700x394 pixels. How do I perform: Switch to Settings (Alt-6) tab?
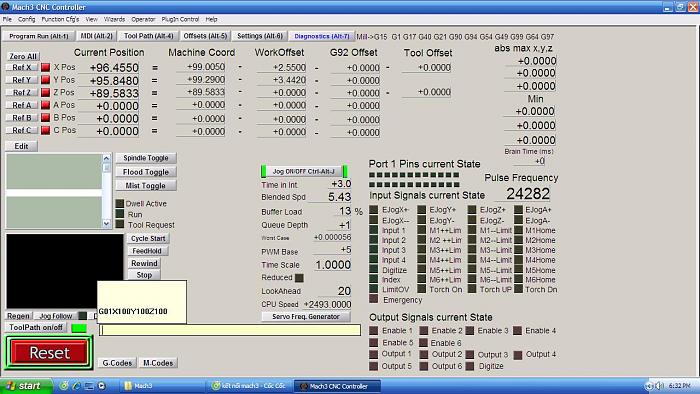[x=259, y=36]
